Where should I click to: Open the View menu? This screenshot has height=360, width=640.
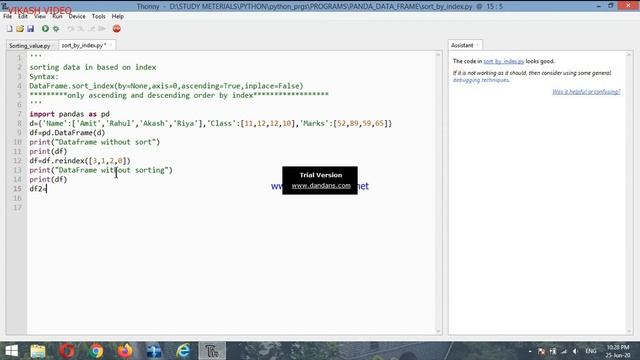pyautogui.click(x=40, y=16)
